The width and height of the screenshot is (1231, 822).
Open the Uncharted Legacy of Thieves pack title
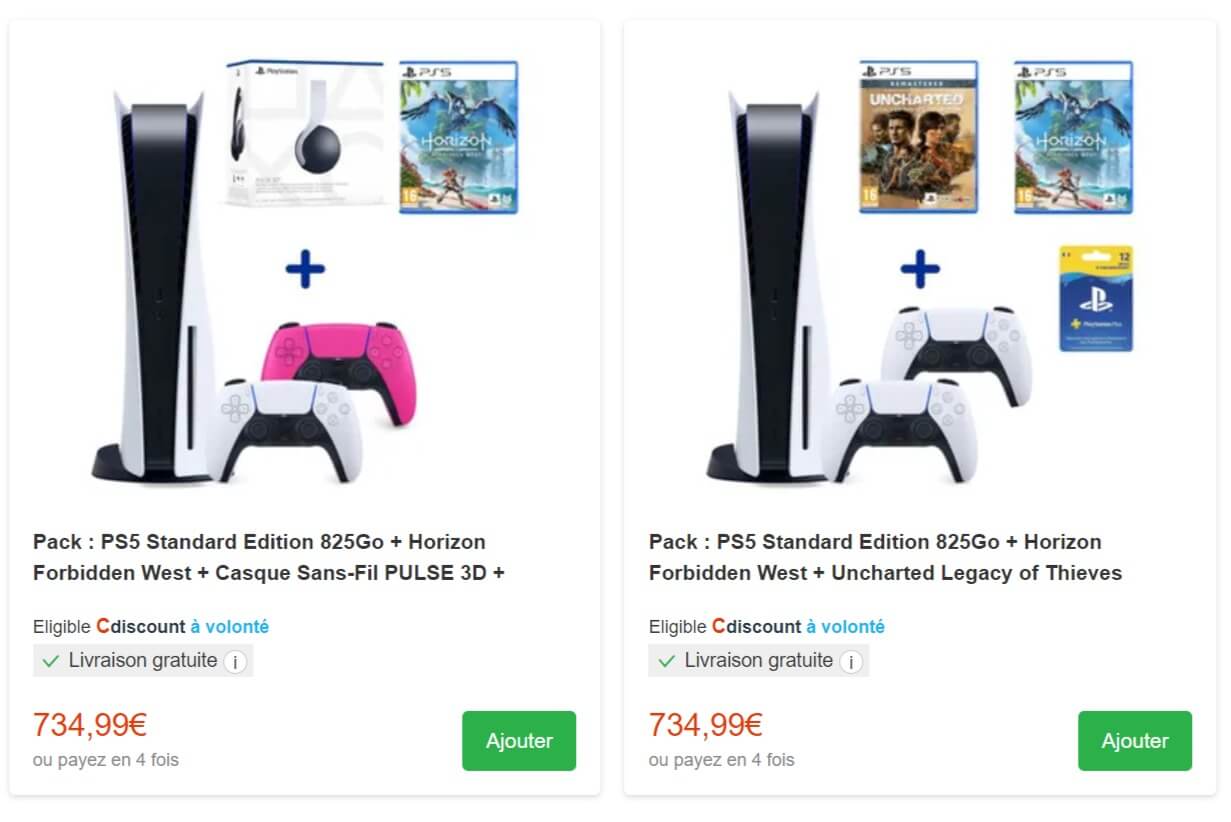tap(885, 557)
